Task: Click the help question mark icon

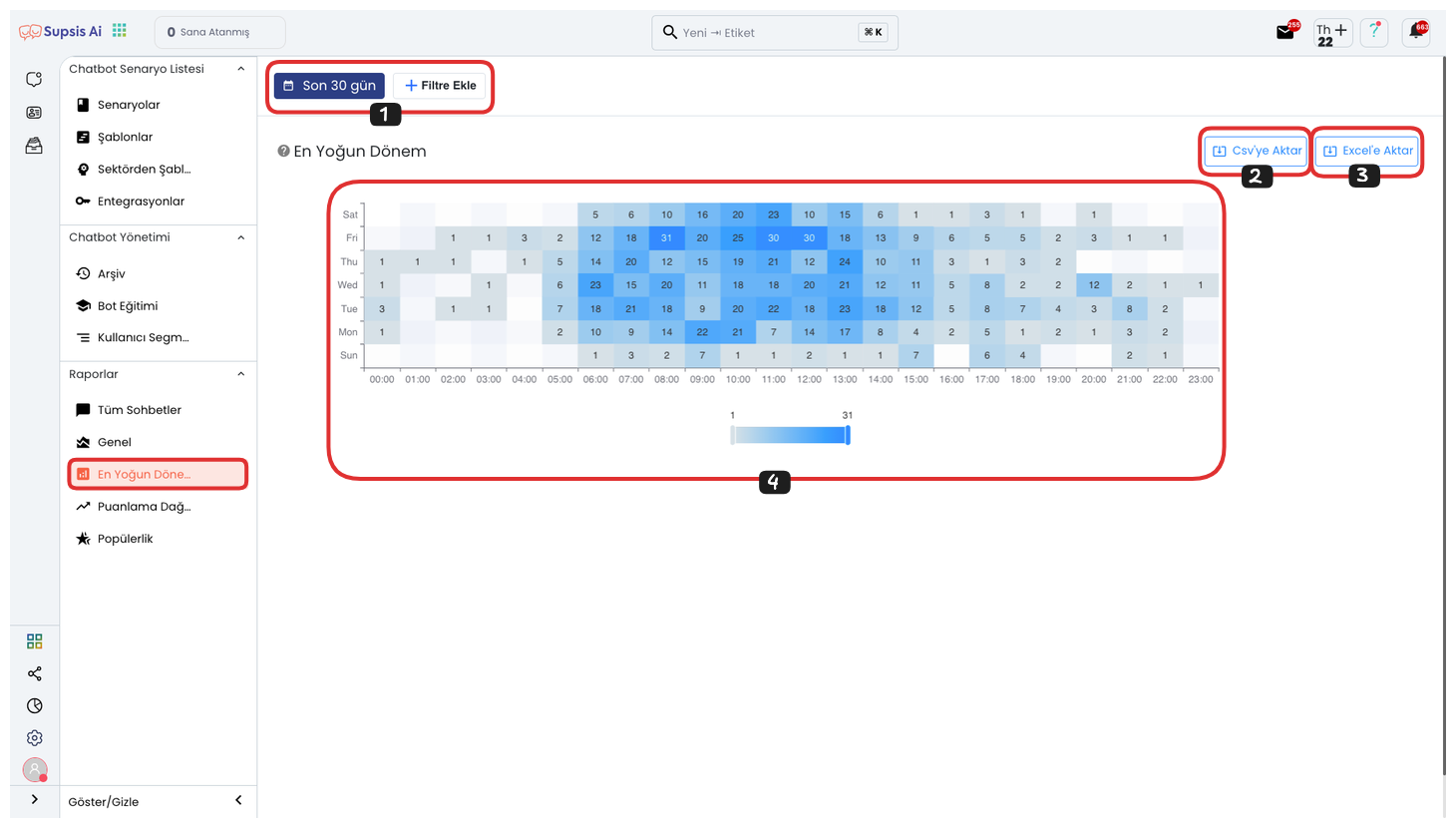Action: click(1374, 32)
